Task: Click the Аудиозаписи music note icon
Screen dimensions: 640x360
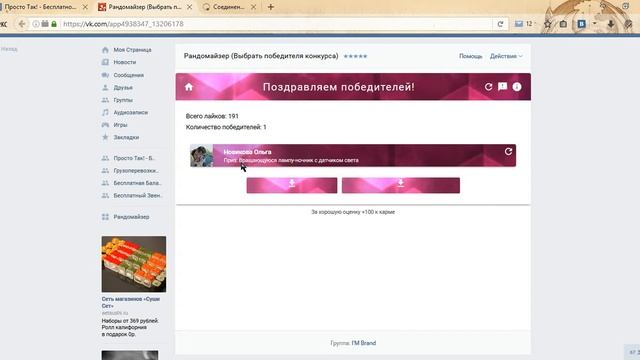Action: (105, 112)
